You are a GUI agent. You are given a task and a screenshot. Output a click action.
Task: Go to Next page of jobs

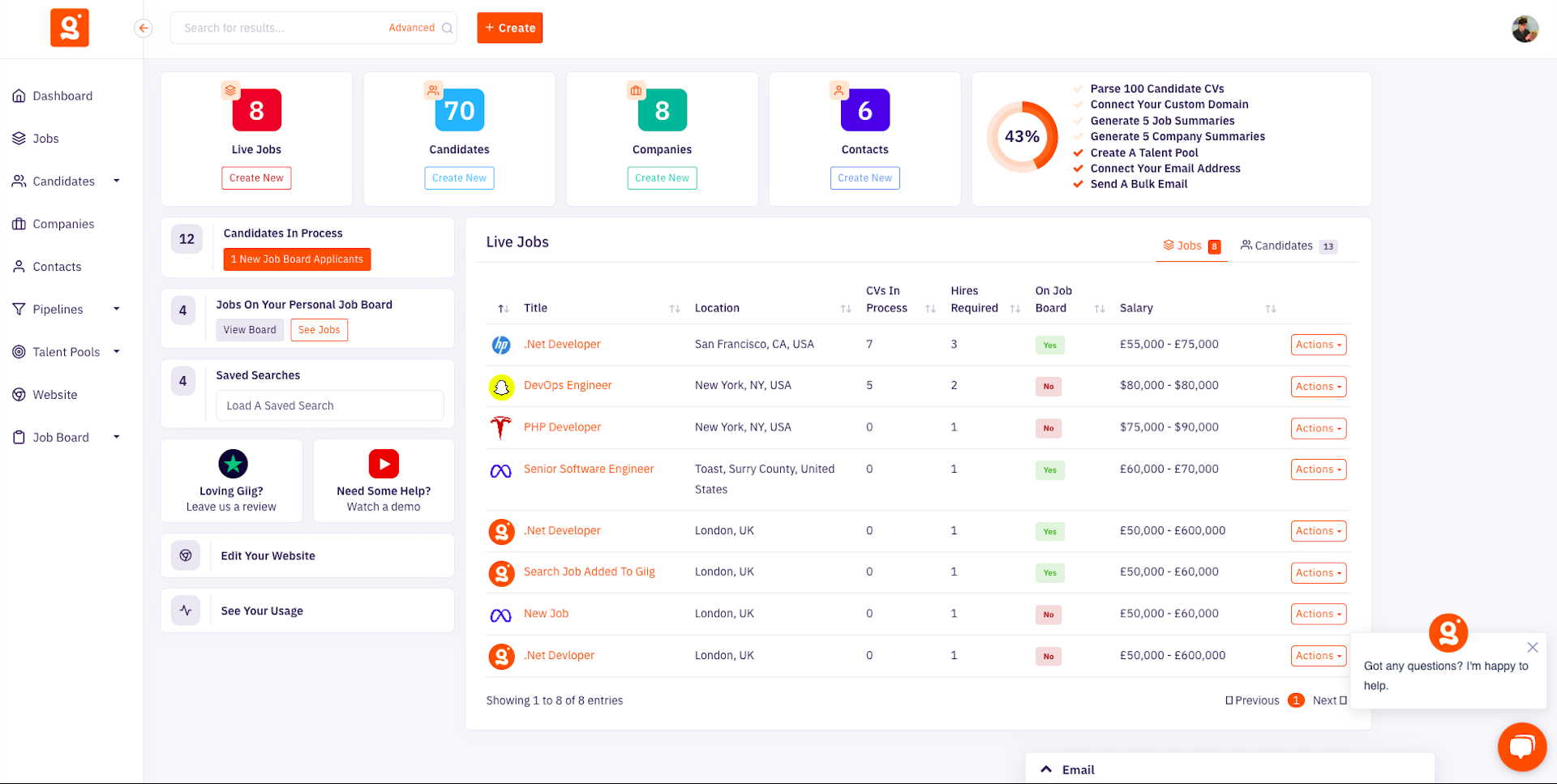[1330, 700]
